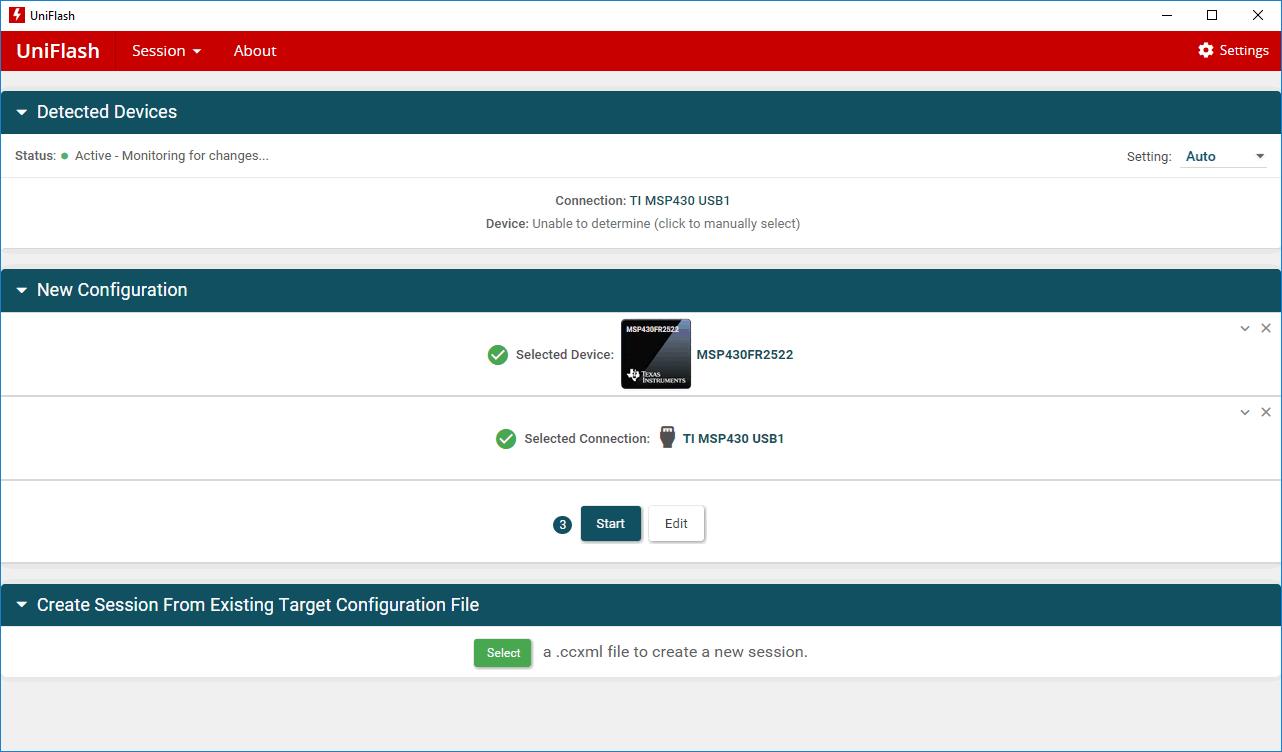
Task: Click the MSP430FR2522 device name
Action: tap(745, 355)
